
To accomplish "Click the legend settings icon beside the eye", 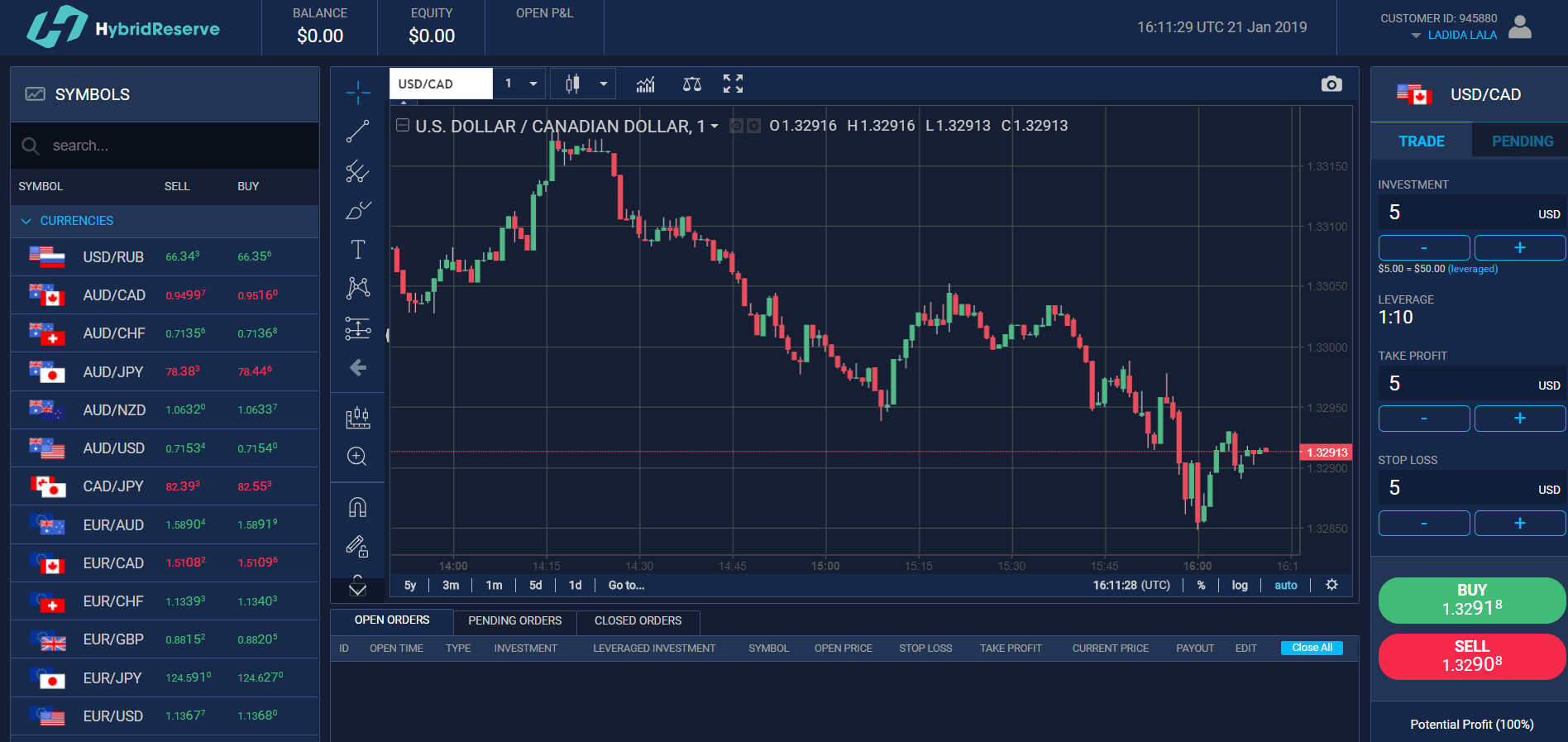I will click(x=753, y=126).
